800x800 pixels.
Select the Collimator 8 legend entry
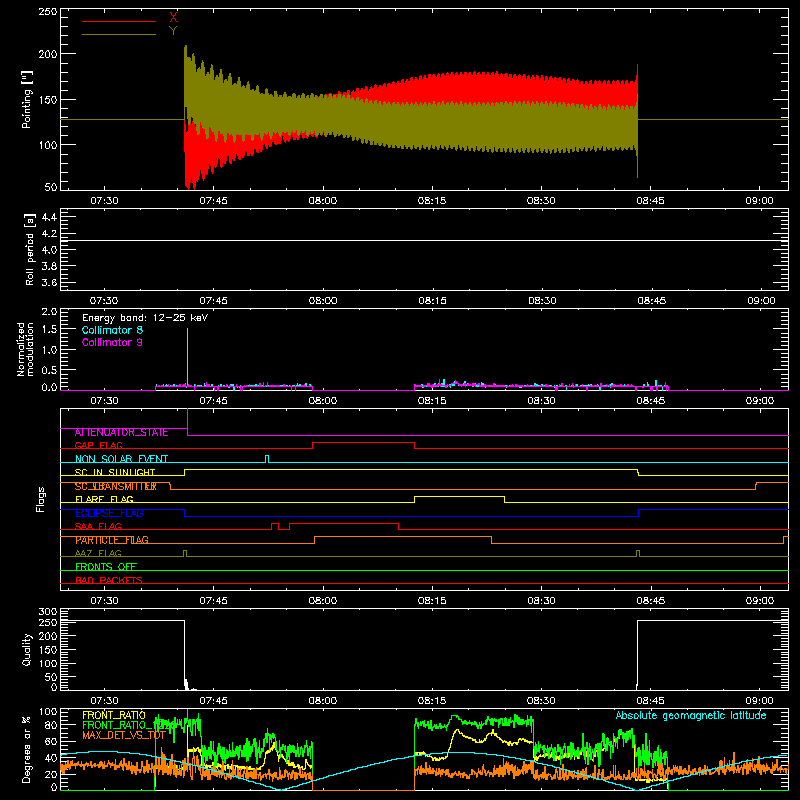[112, 330]
